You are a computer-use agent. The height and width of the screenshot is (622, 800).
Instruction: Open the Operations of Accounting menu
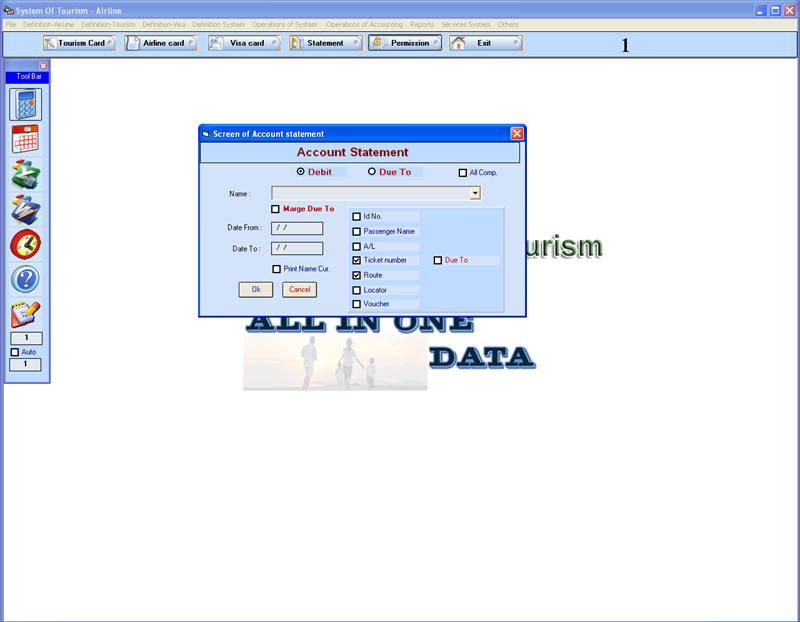pos(364,24)
